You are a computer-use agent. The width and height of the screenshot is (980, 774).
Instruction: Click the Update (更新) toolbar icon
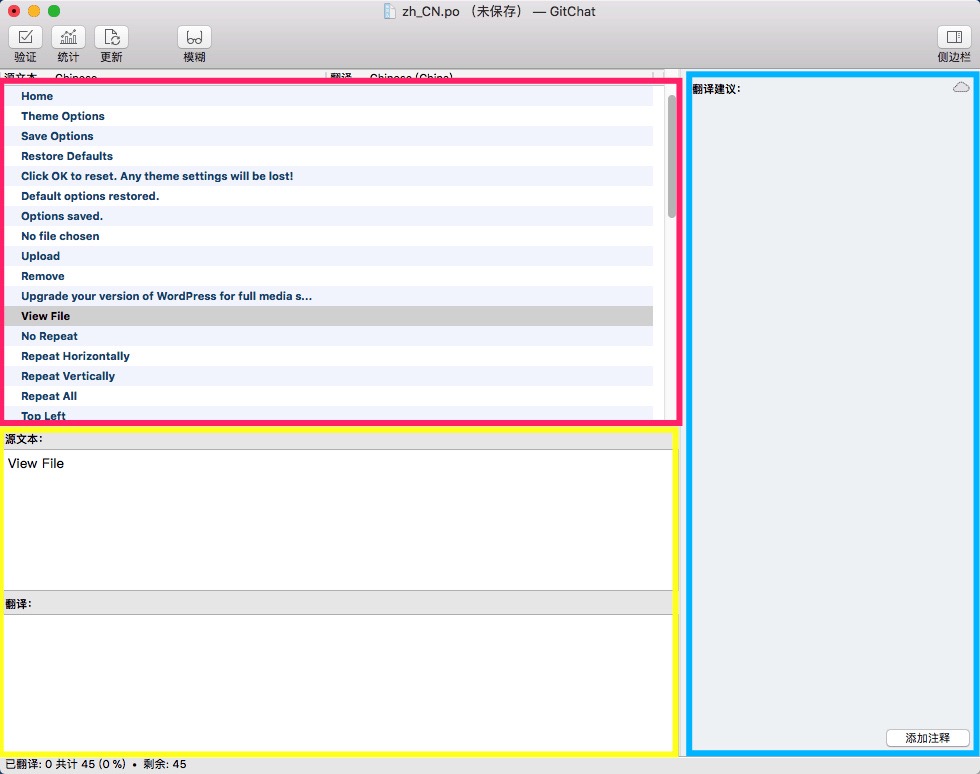111,38
